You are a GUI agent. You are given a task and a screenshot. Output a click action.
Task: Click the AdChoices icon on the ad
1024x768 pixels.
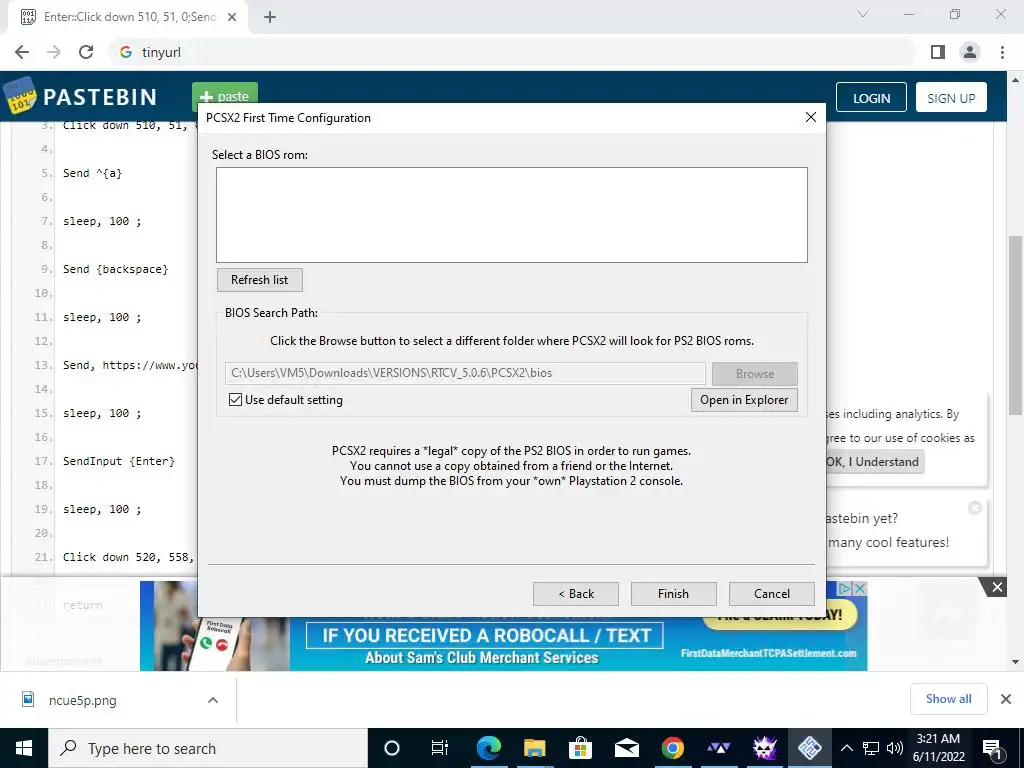[844, 588]
